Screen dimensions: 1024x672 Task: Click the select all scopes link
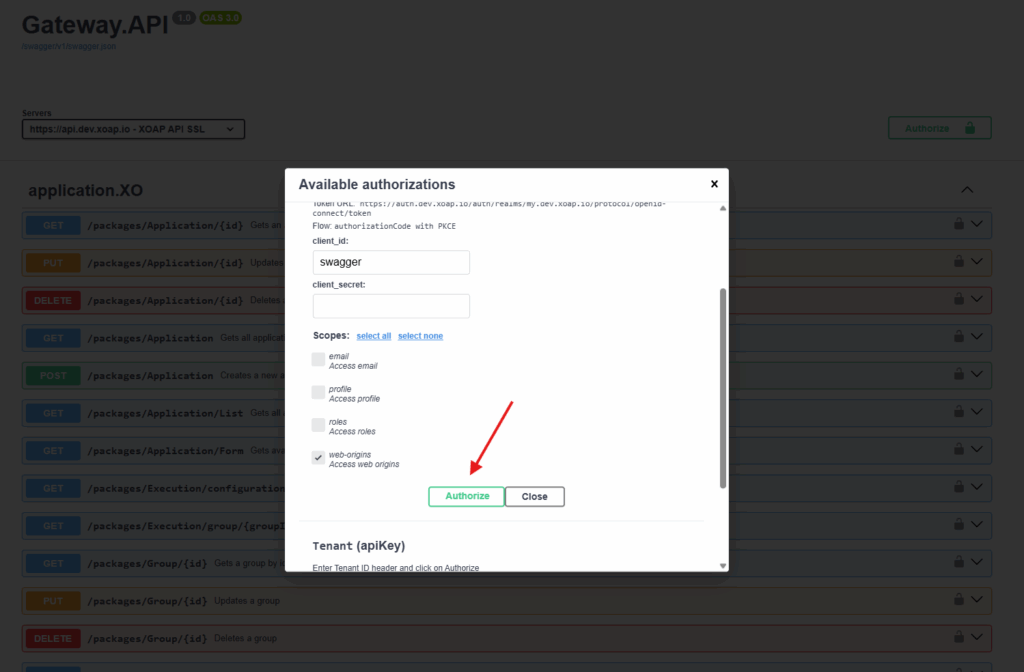[373, 336]
